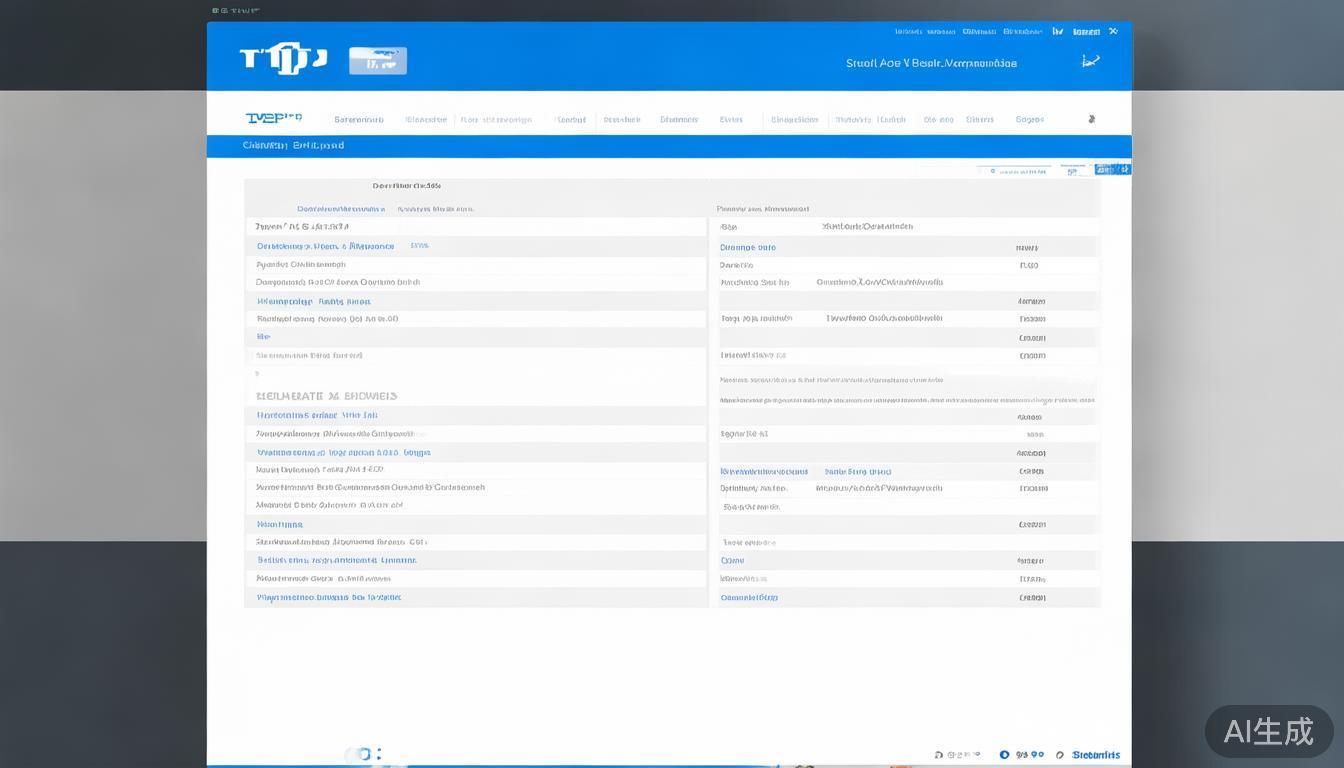
Task: Click the light badge beside the header logo
Action: [377, 61]
